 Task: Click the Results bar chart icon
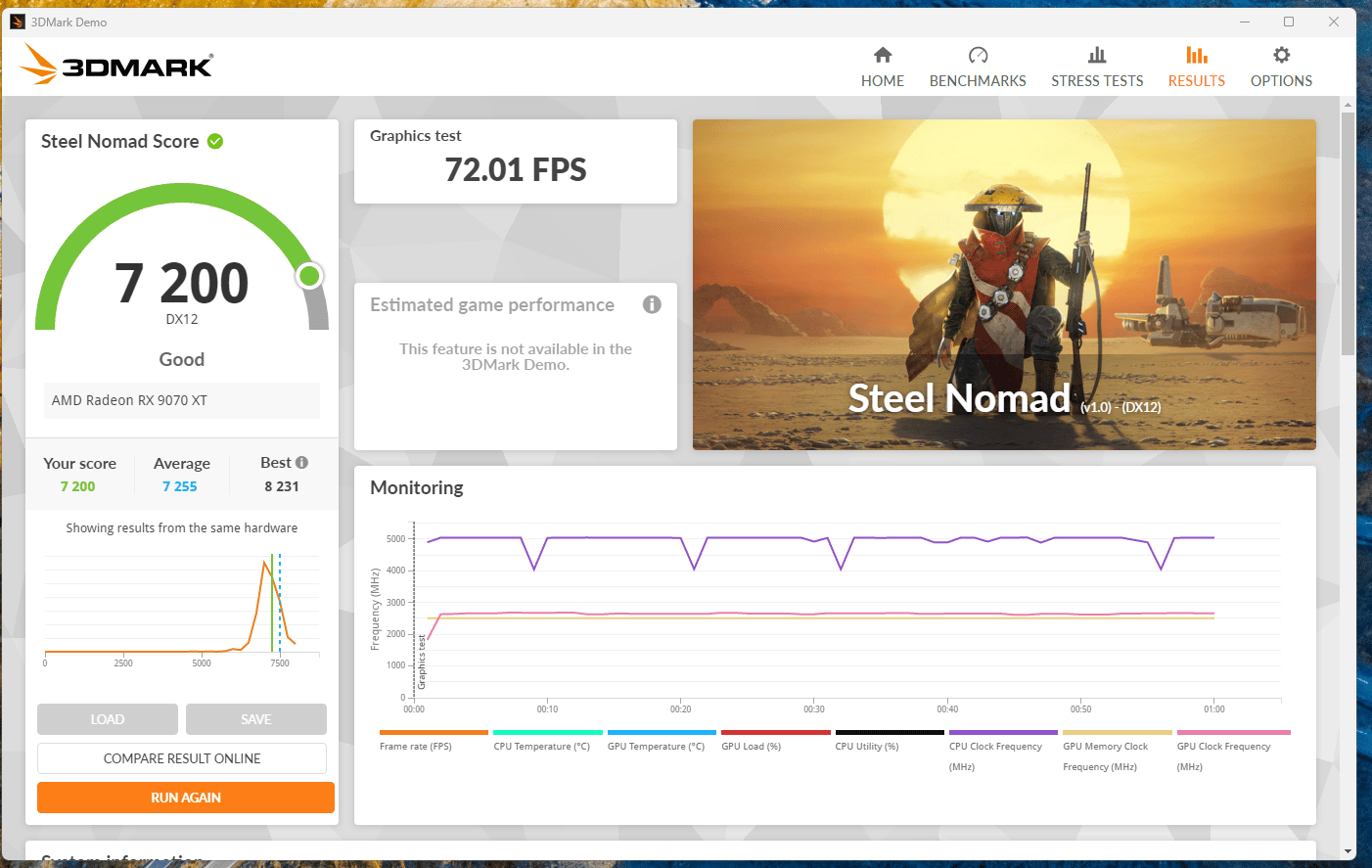1197,55
